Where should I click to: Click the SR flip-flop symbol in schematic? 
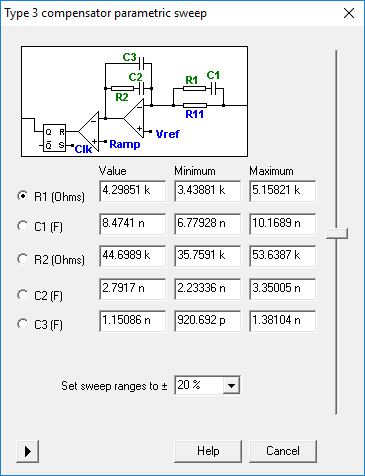click(54, 138)
